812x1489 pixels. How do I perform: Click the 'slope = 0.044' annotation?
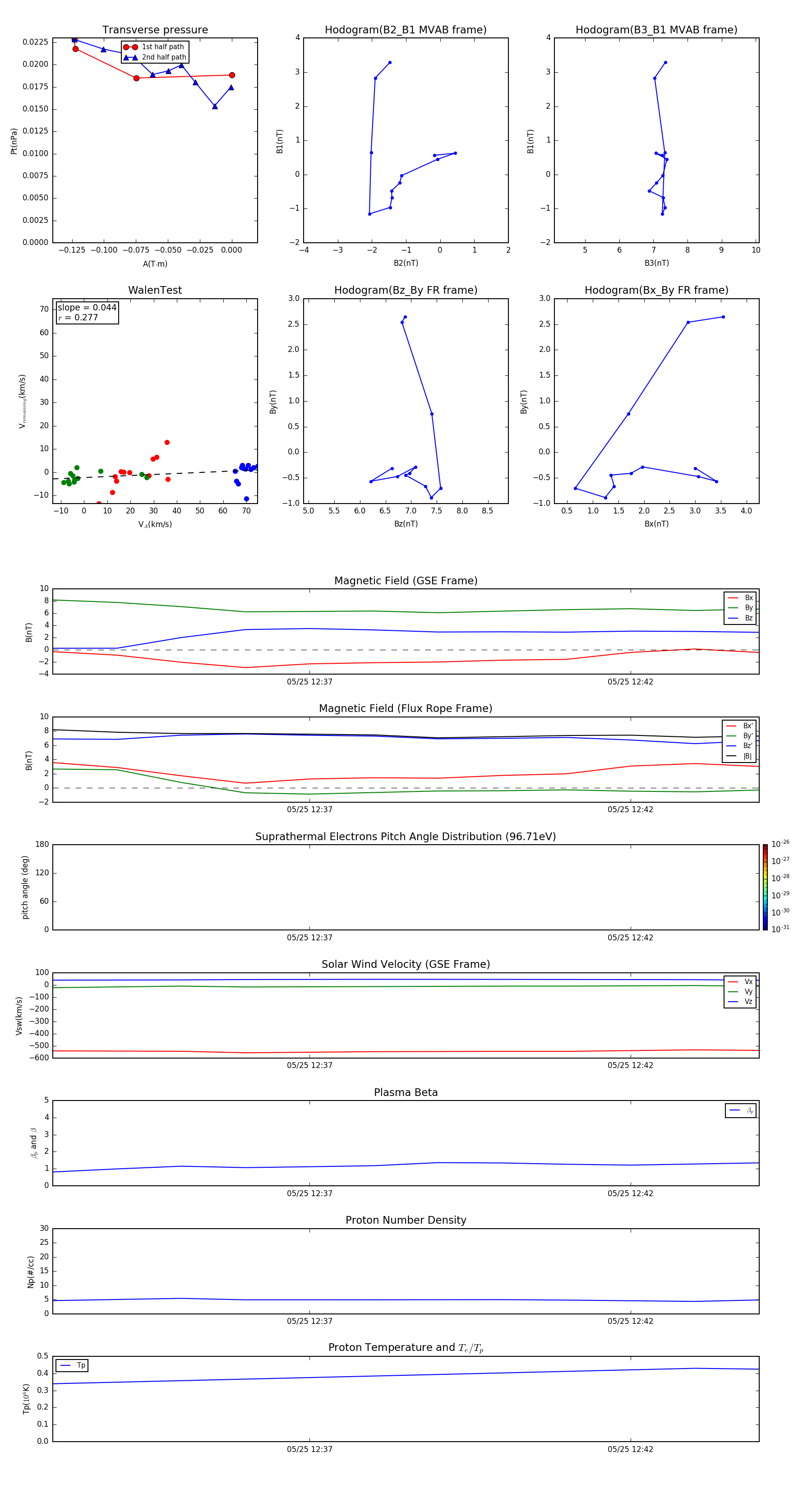(x=87, y=308)
